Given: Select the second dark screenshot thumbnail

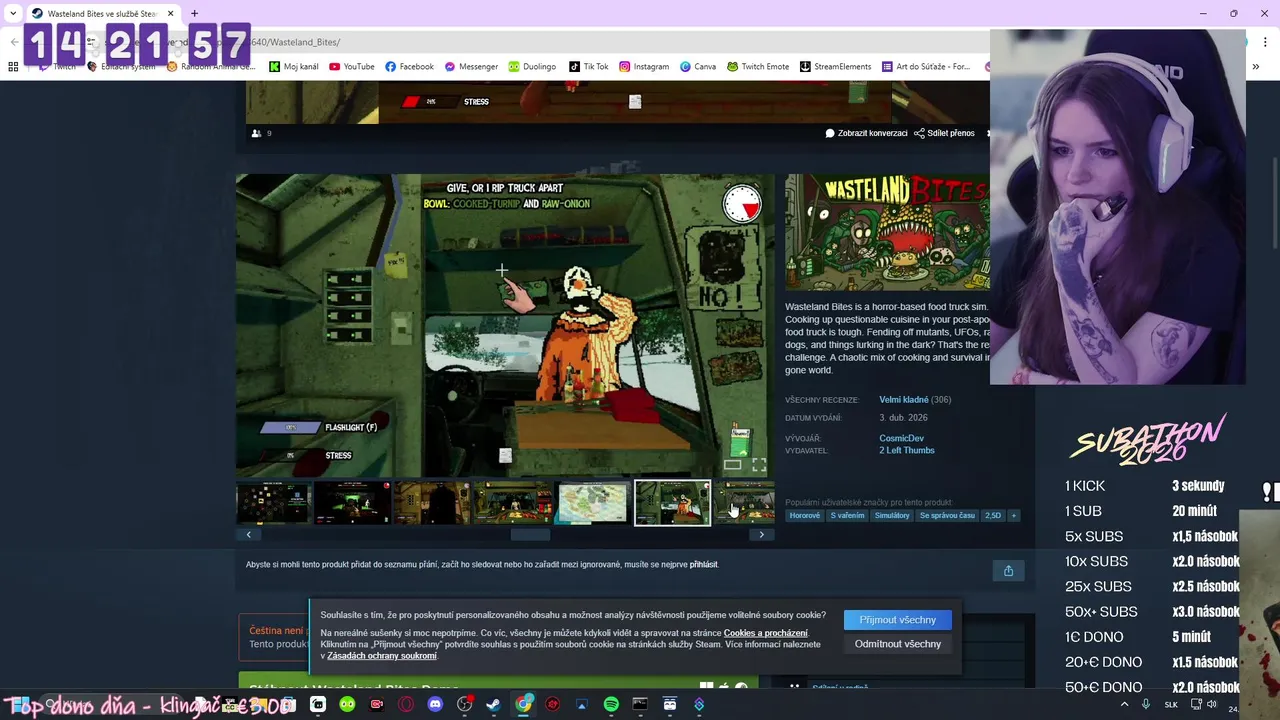Looking at the screenshot, I should [352, 503].
